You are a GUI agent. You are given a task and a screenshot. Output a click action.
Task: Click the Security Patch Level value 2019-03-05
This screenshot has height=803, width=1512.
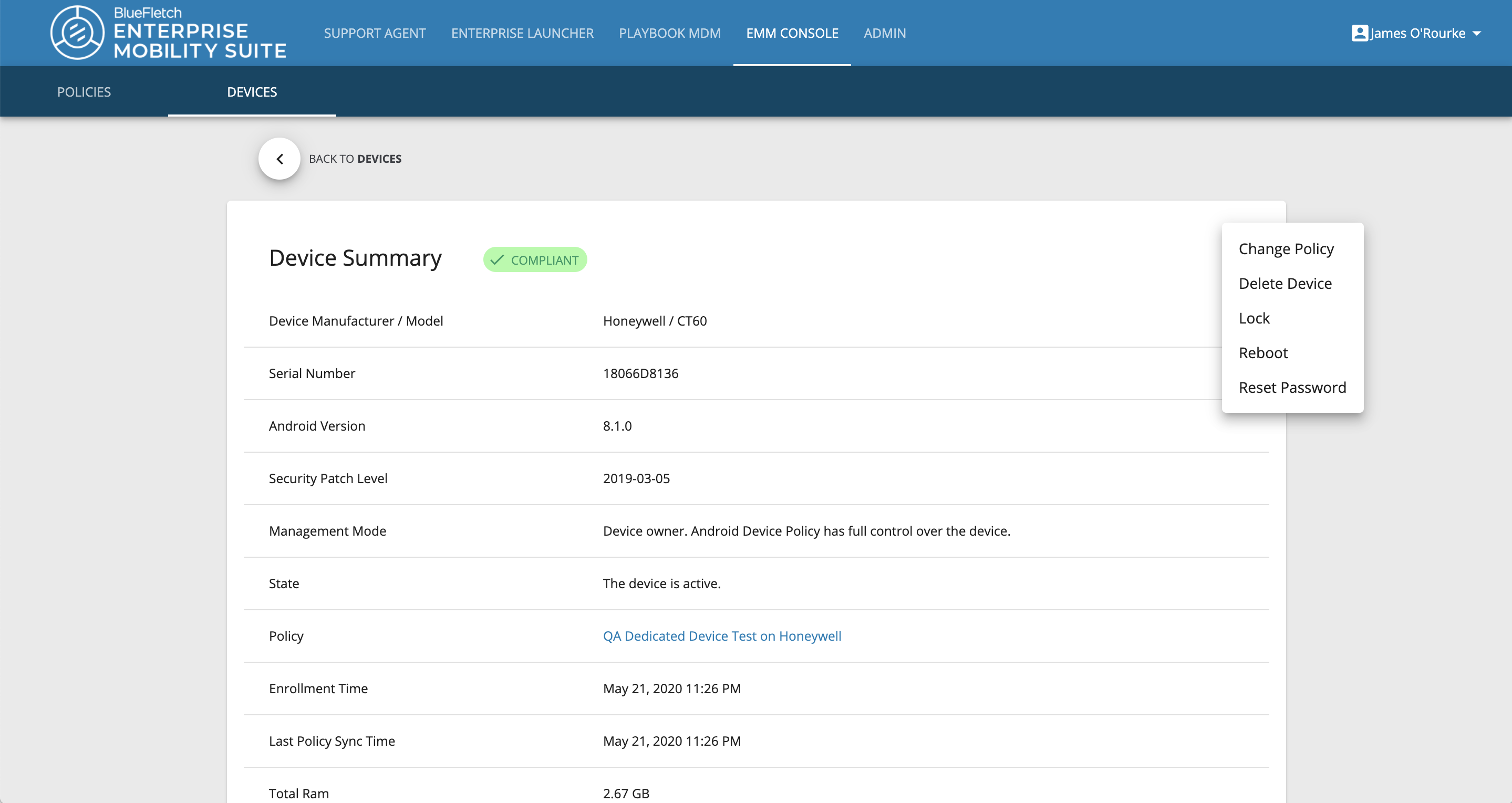point(636,478)
